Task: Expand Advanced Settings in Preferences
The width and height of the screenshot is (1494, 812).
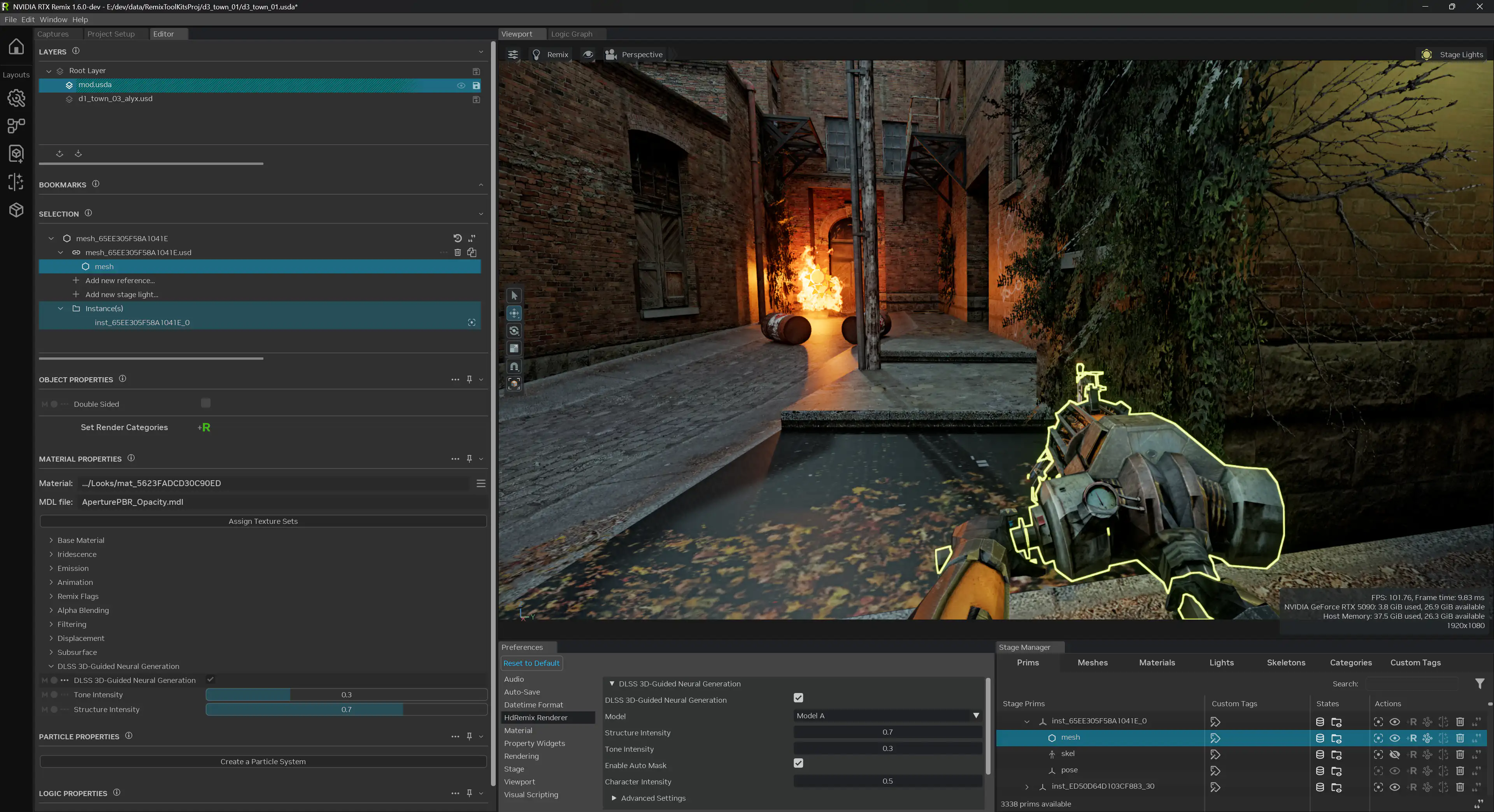Action: point(614,798)
